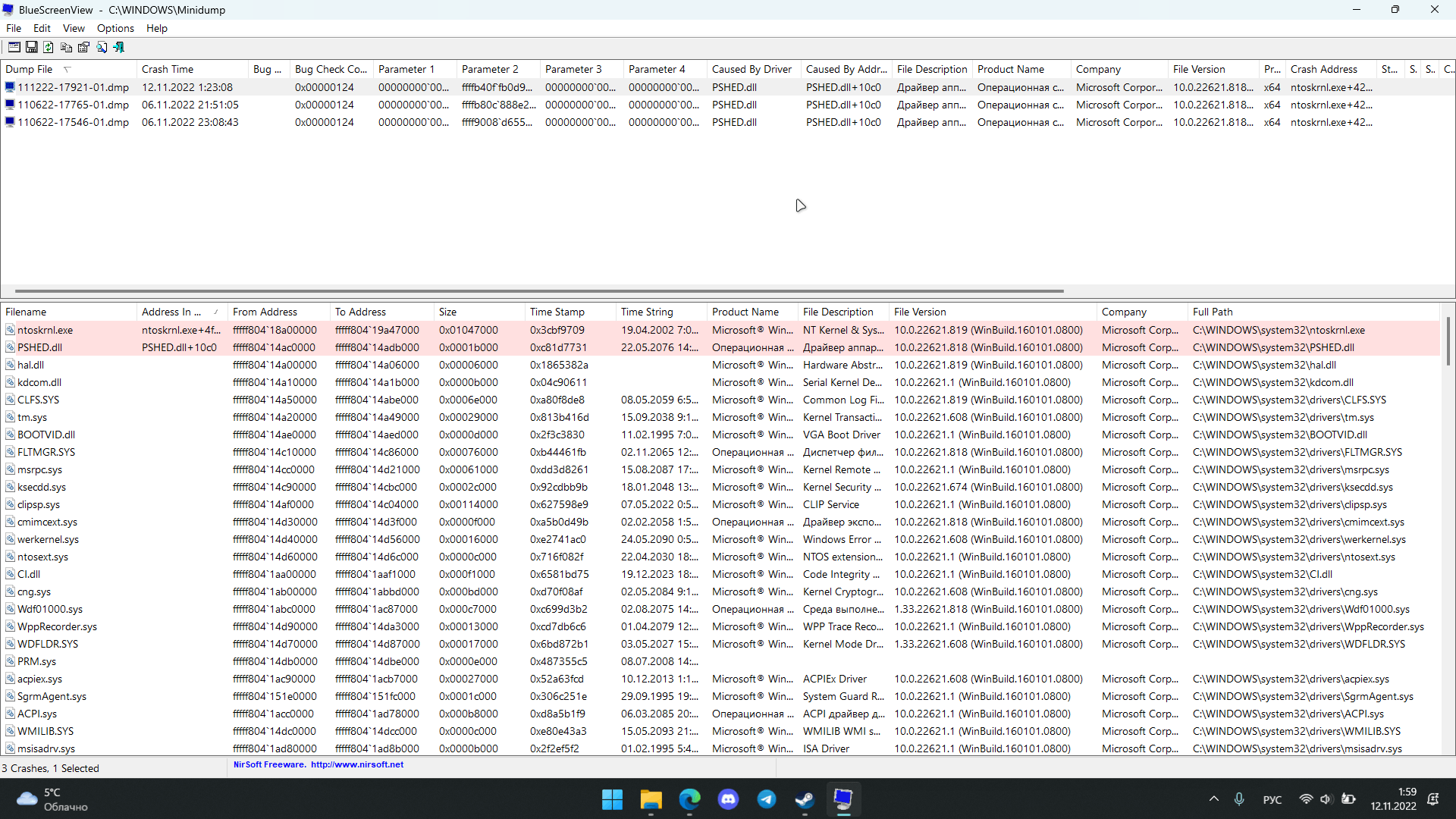Viewport: 1456px width, 819px height.
Task: Open the Help menu
Action: (157, 28)
